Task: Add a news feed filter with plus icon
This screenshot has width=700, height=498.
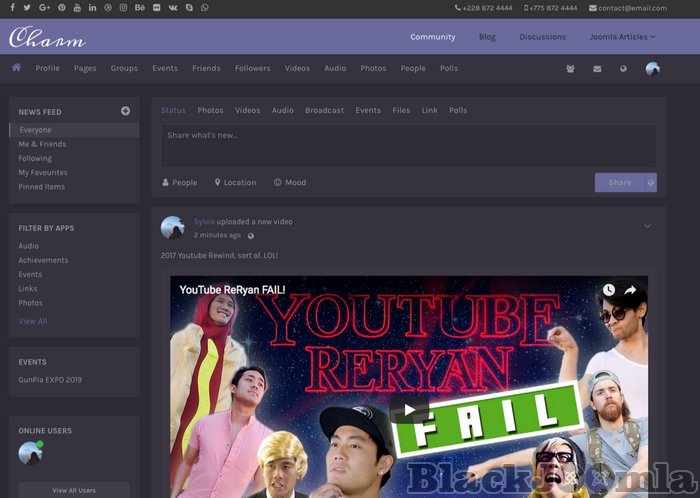Action: pos(125,111)
